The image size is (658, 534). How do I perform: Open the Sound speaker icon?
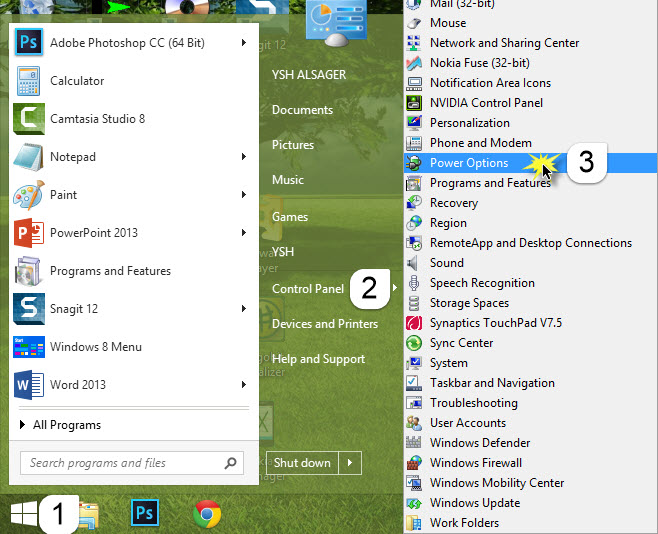pos(413,263)
